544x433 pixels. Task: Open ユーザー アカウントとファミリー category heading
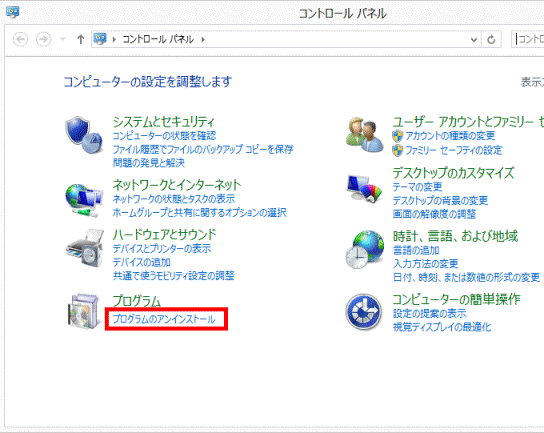point(468,121)
